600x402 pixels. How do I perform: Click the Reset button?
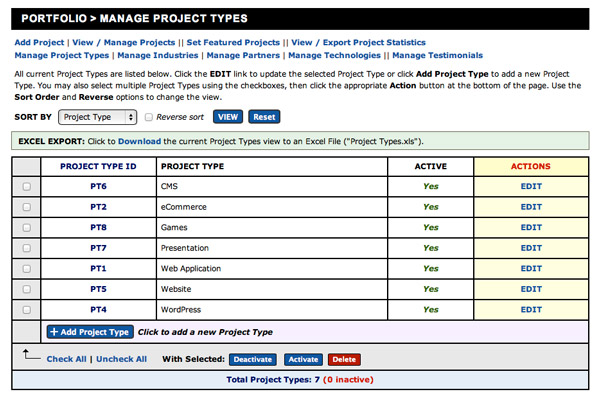tap(264, 117)
